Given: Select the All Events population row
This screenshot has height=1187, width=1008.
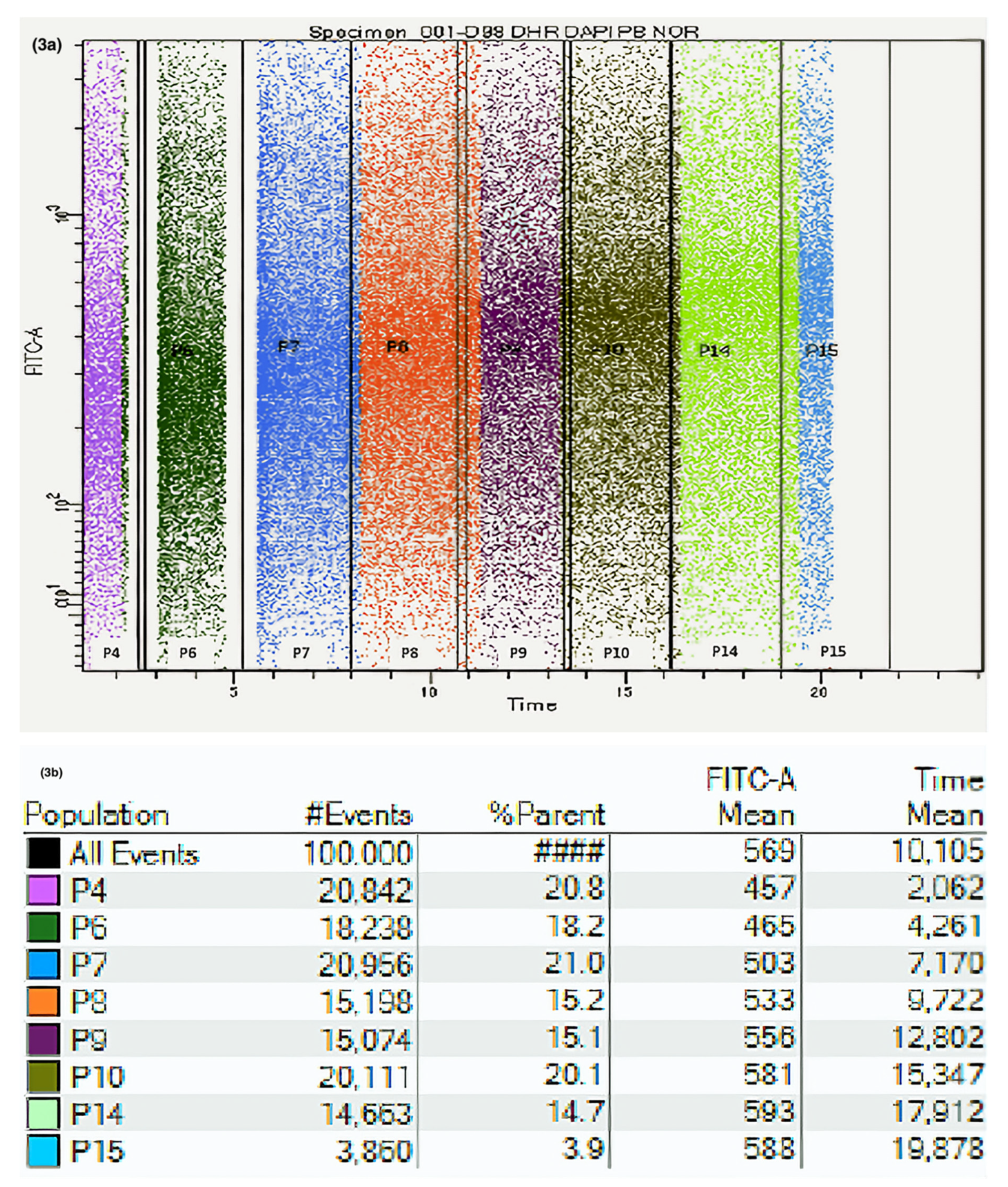Looking at the screenshot, I should click(134, 854).
